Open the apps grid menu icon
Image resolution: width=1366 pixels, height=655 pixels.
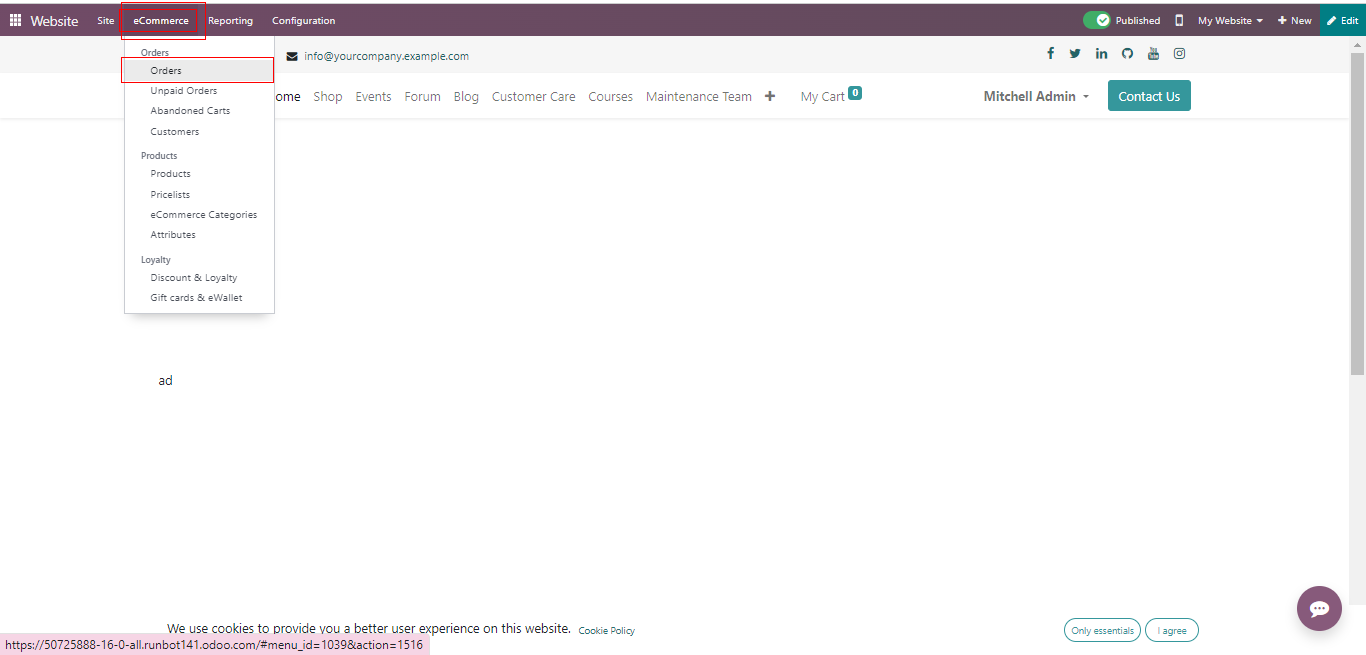(15, 20)
